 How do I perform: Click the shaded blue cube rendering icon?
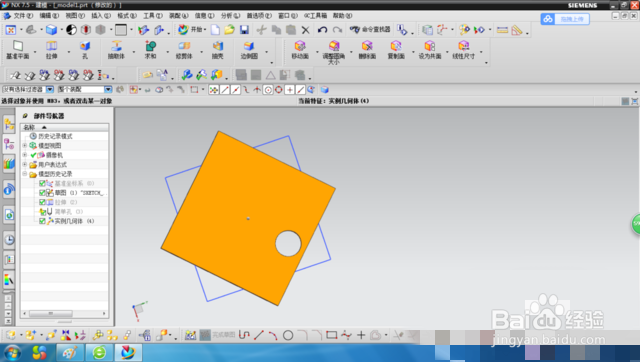(x=51, y=30)
